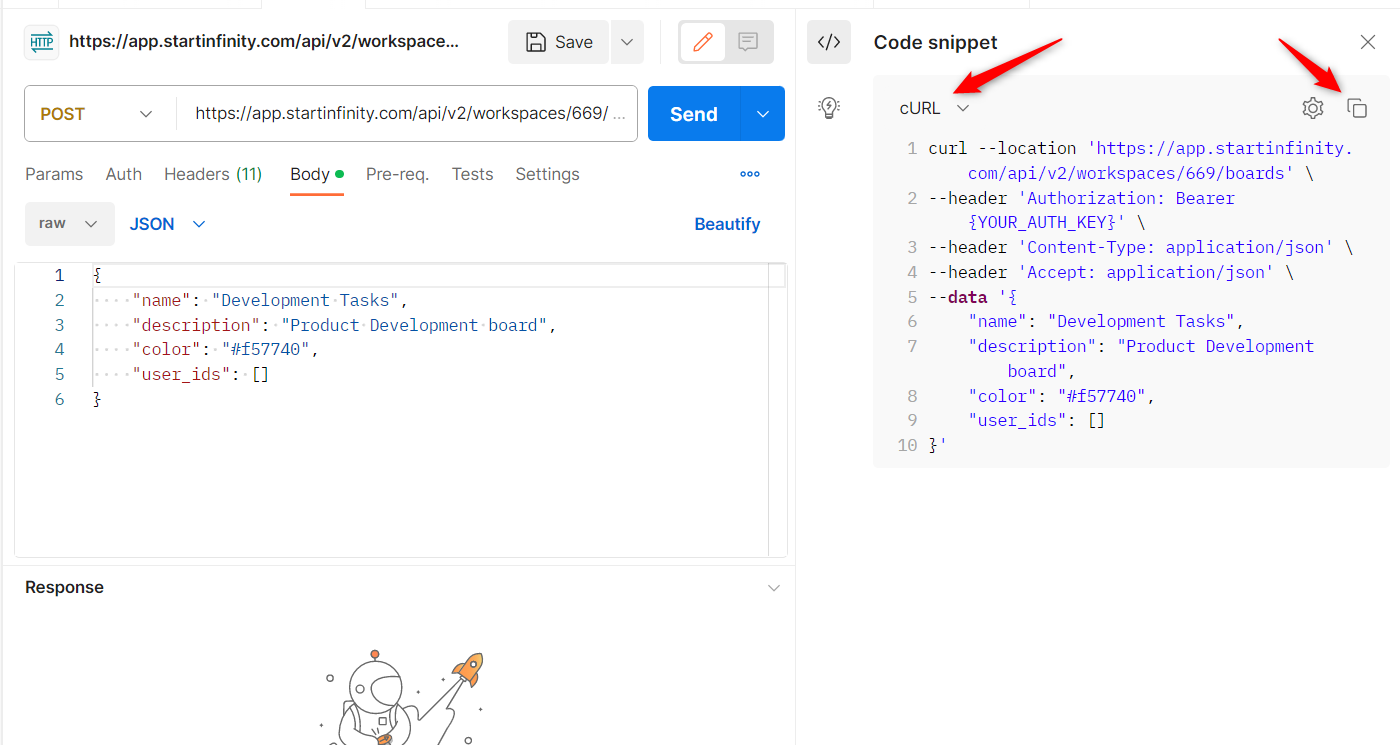Switch to edit mode pencil icon
Viewport: 1400px width, 745px height.
pos(703,42)
